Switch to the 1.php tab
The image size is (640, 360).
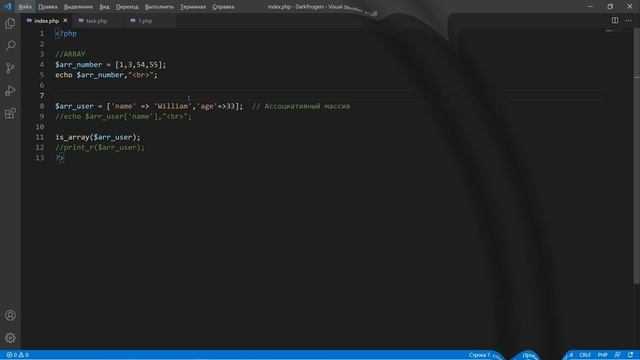point(145,20)
